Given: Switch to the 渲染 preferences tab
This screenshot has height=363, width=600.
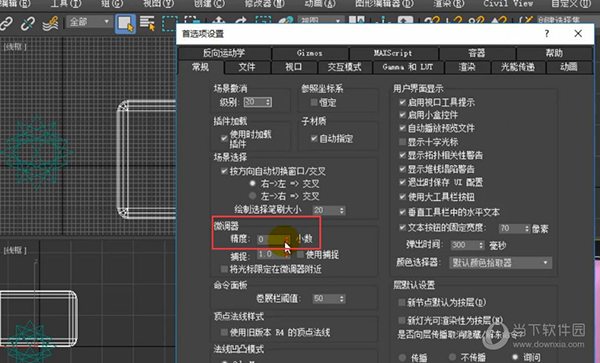Looking at the screenshot, I should tap(467, 67).
